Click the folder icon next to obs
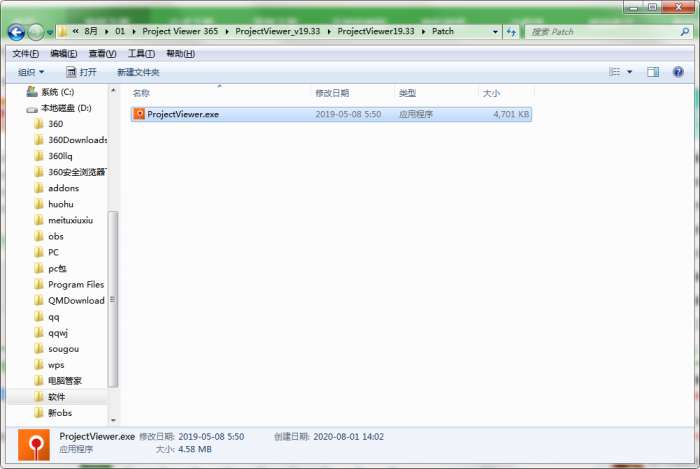Screen dimensions: 700x469 pos(39,237)
